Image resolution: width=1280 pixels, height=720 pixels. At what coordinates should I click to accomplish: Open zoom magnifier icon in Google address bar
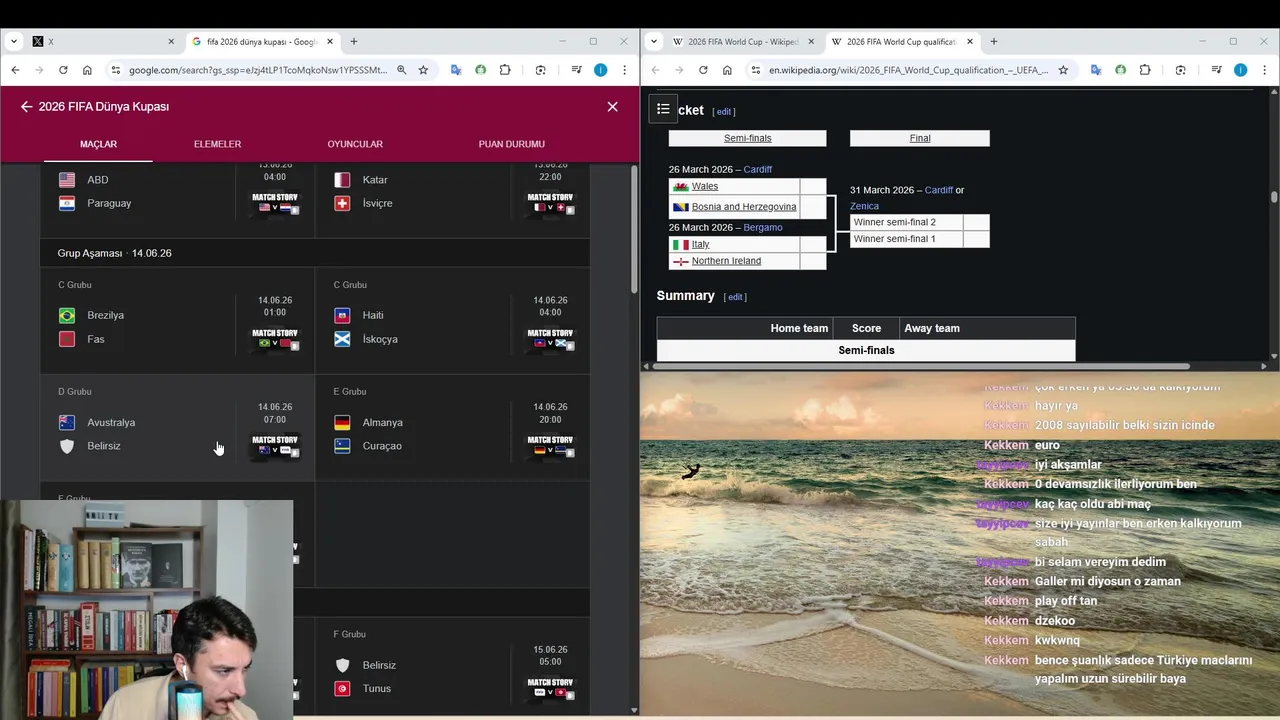(401, 70)
